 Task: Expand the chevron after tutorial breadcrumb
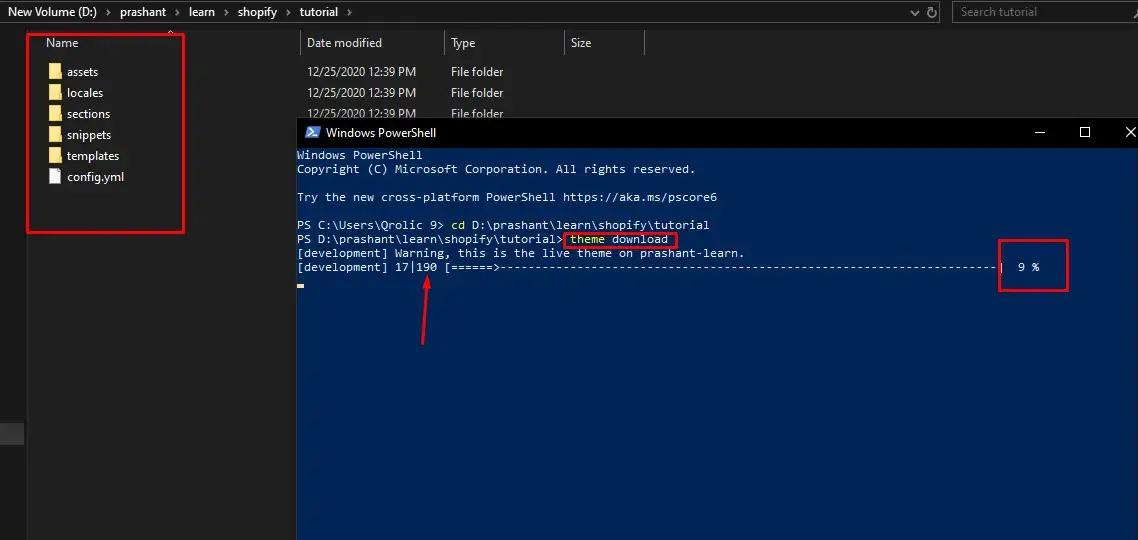348,12
